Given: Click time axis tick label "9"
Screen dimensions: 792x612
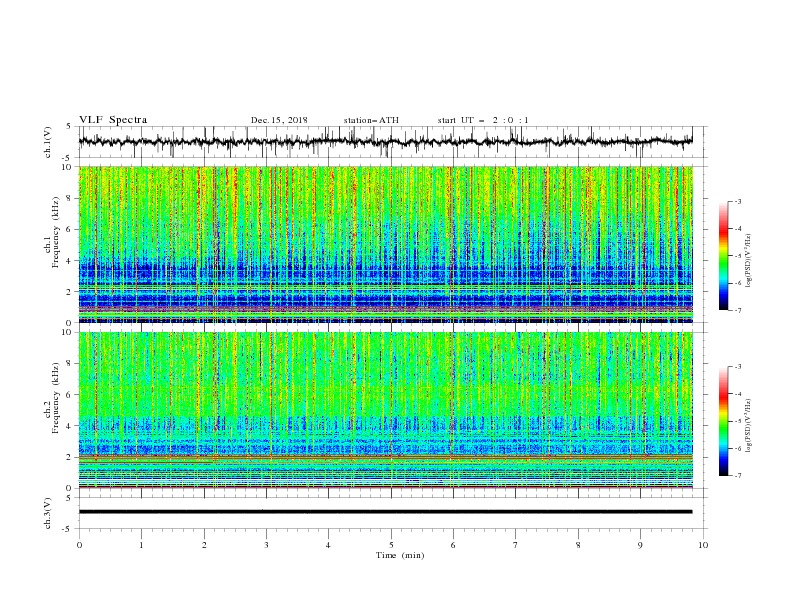Looking at the screenshot, I should pyautogui.click(x=640, y=545).
